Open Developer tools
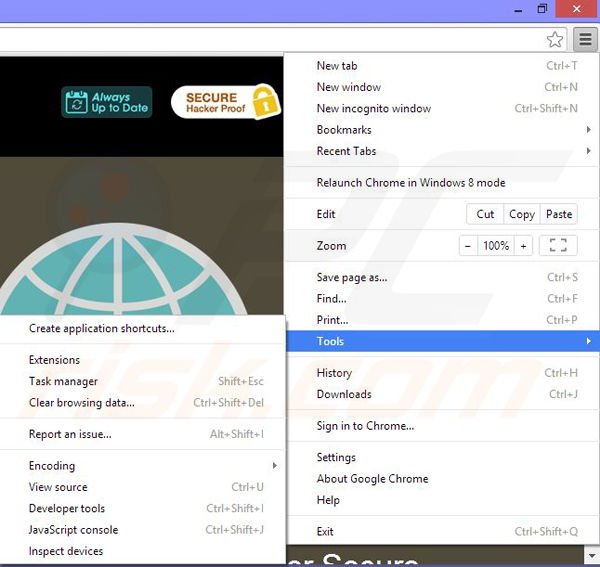This screenshot has width=600, height=567. [142, 508]
